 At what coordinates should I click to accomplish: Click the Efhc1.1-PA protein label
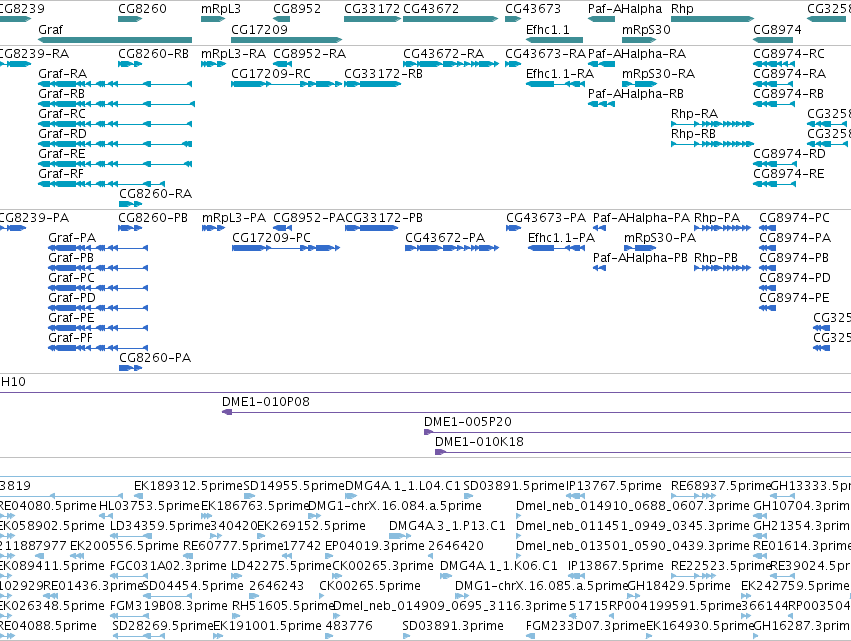561,238
